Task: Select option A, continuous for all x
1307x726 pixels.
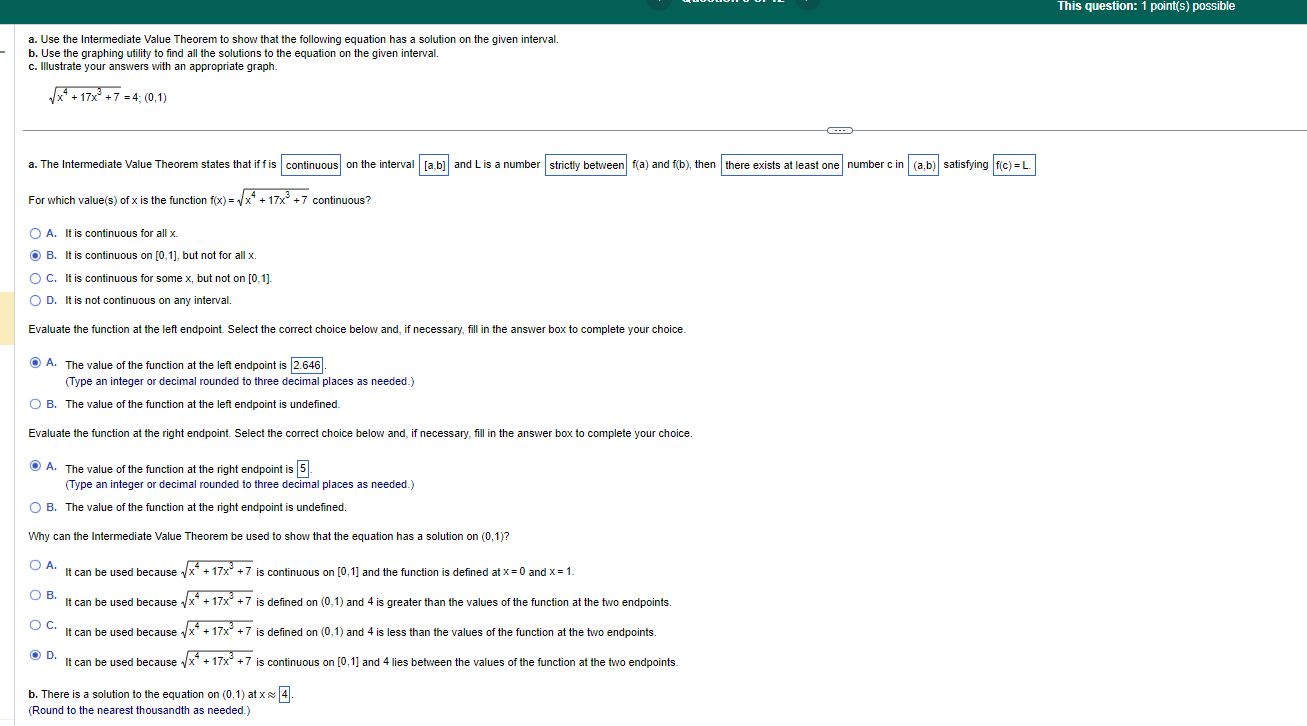Action: coord(35,233)
